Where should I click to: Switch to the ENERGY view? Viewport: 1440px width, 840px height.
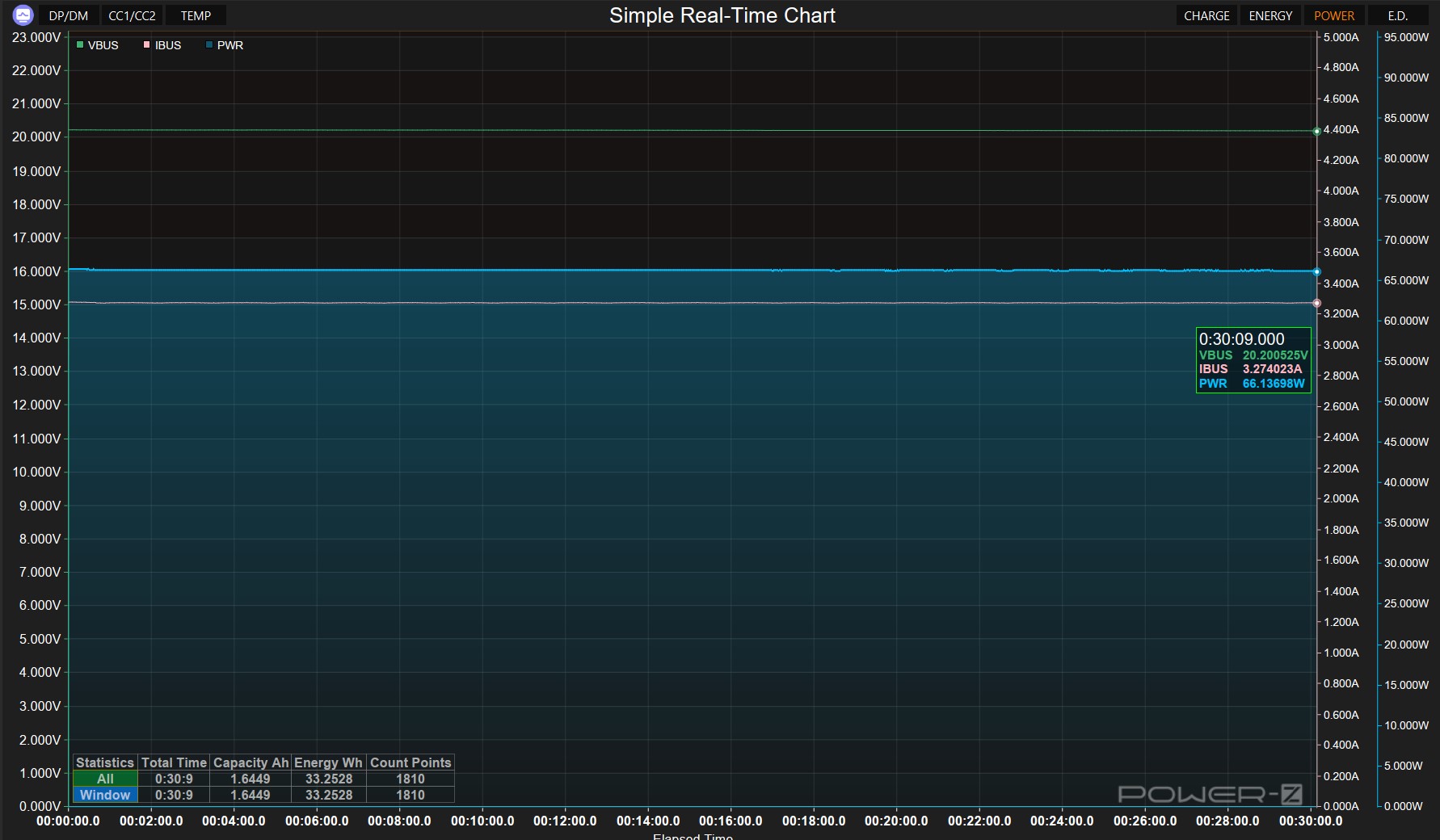[1270, 15]
